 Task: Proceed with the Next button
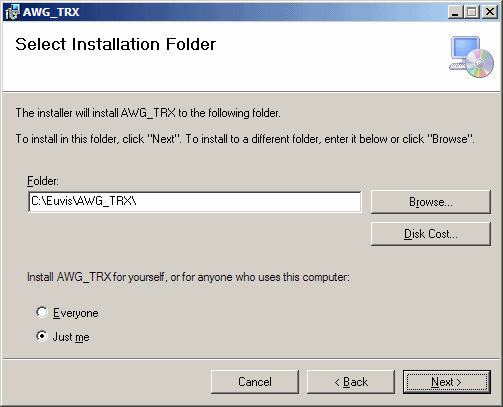pyautogui.click(x=447, y=382)
